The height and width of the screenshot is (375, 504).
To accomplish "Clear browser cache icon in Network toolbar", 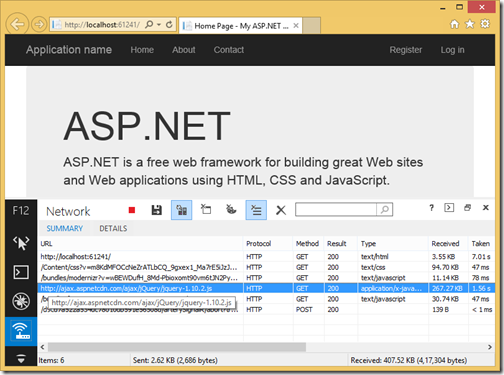I will (x=206, y=210).
